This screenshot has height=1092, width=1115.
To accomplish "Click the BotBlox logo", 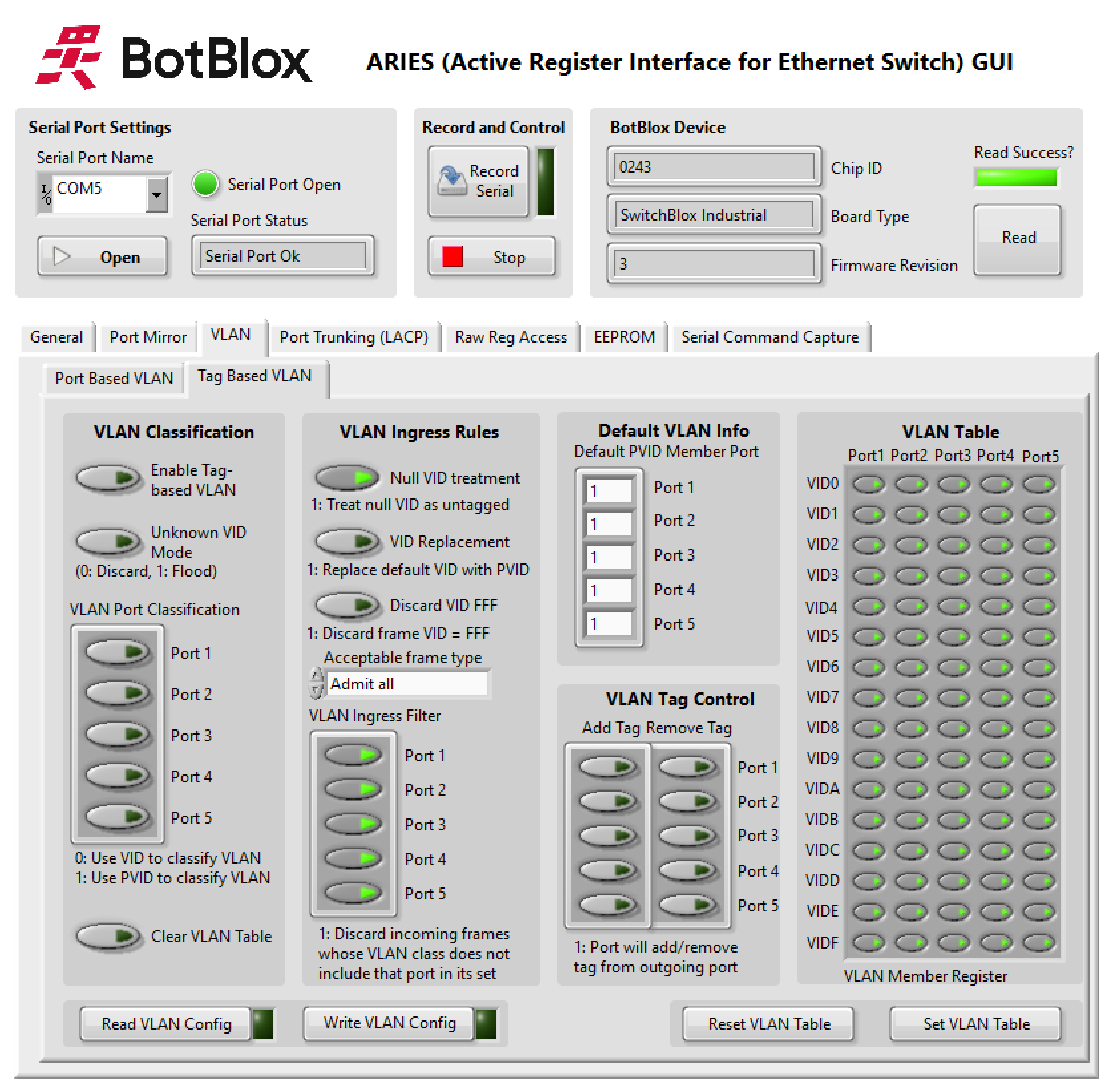I will tap(174, 58).
